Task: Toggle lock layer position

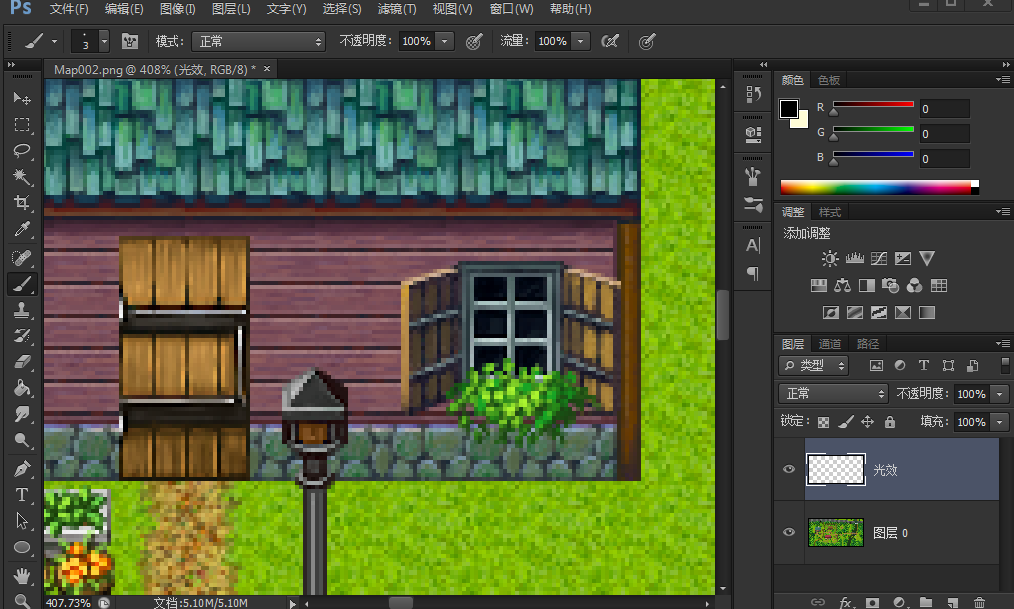Action: coord(868,422)
